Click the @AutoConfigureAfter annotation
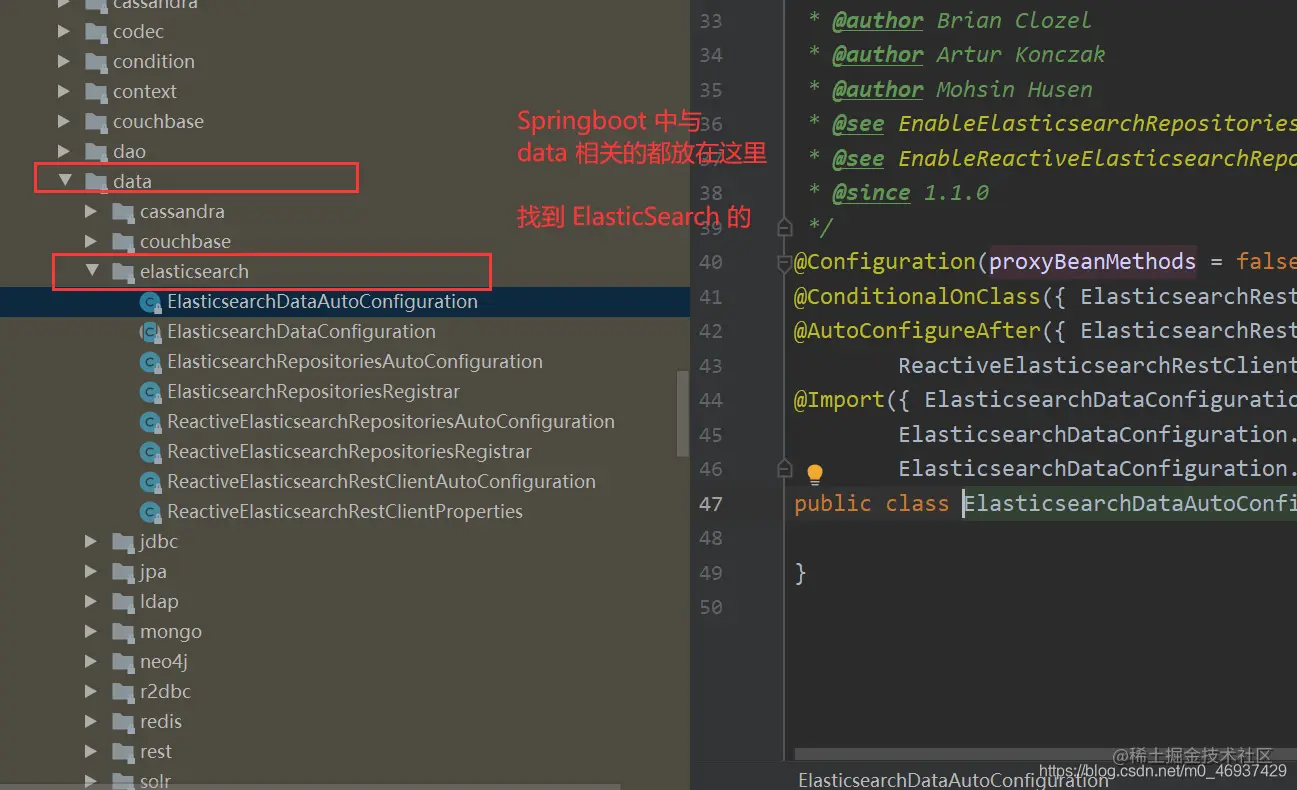Image resolution: width=1297 pixels, height=790 pixels. click(x=917, y=331)
